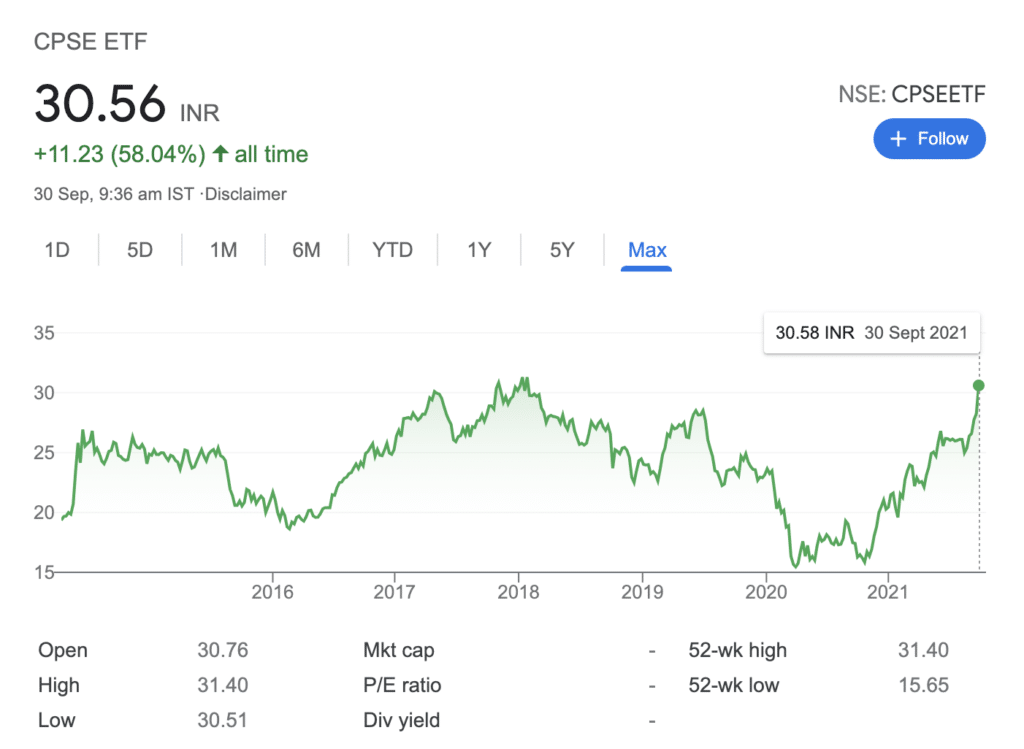Click the 30.56 price value
Screen dimensions: 1024x749
(100, 103)
